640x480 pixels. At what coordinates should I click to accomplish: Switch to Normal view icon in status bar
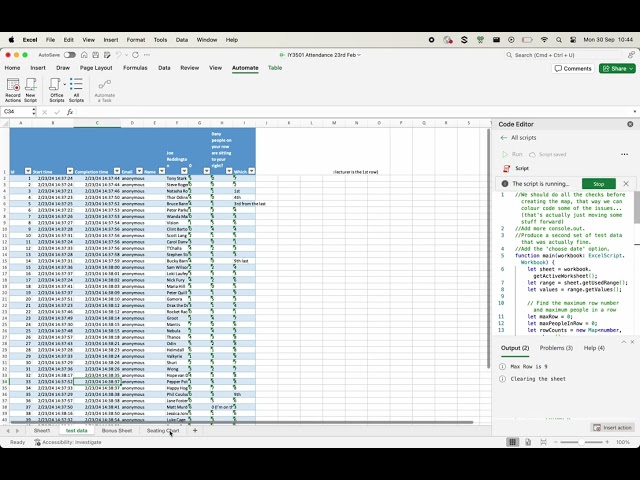(x=512, y=442)
